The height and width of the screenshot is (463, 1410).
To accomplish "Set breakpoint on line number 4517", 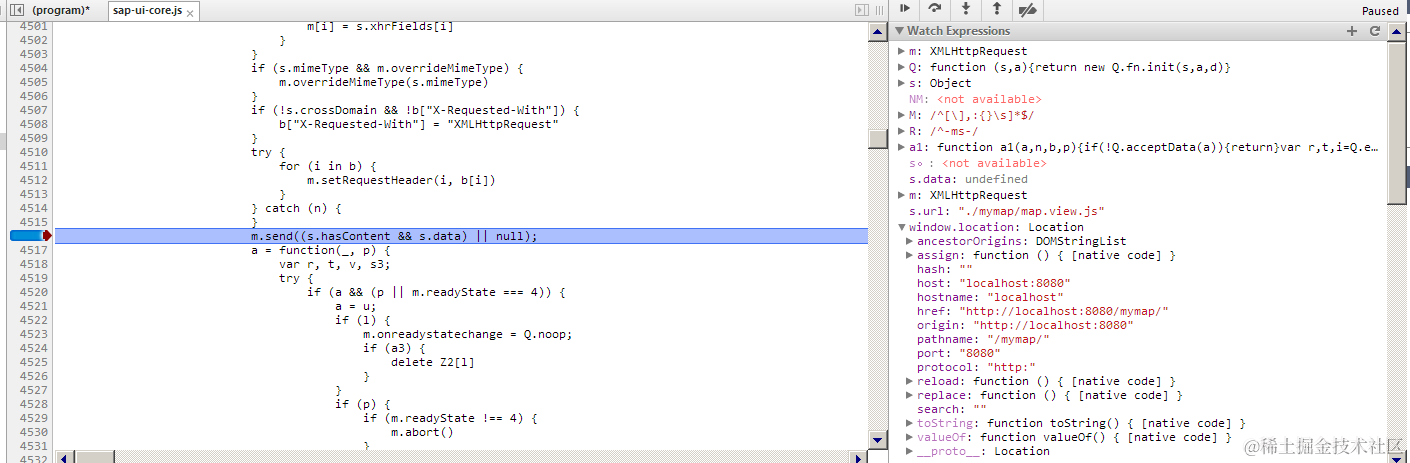I will (x=32, y=250).
